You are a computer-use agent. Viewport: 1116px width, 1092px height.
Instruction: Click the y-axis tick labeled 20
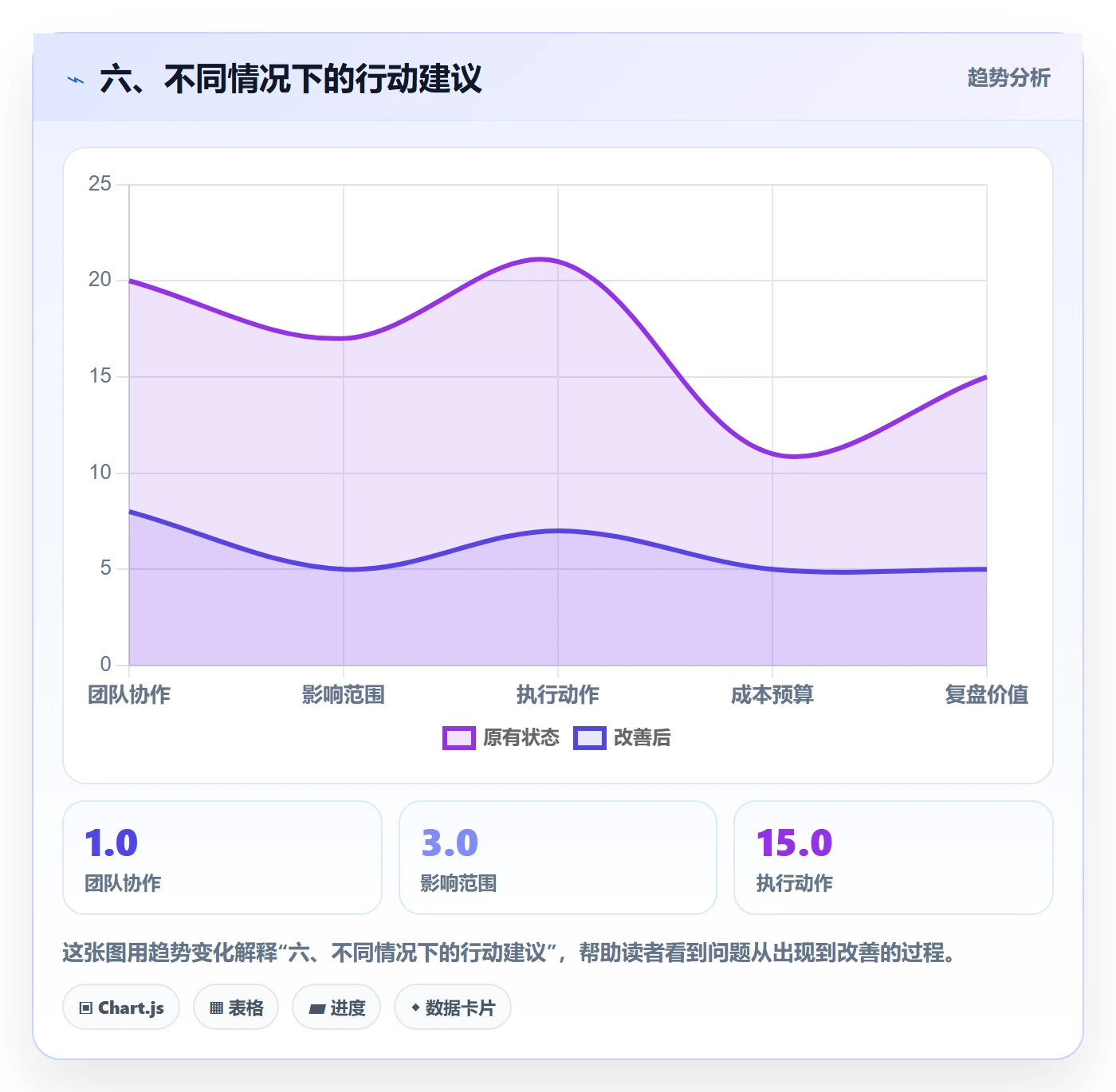(100, 280)
